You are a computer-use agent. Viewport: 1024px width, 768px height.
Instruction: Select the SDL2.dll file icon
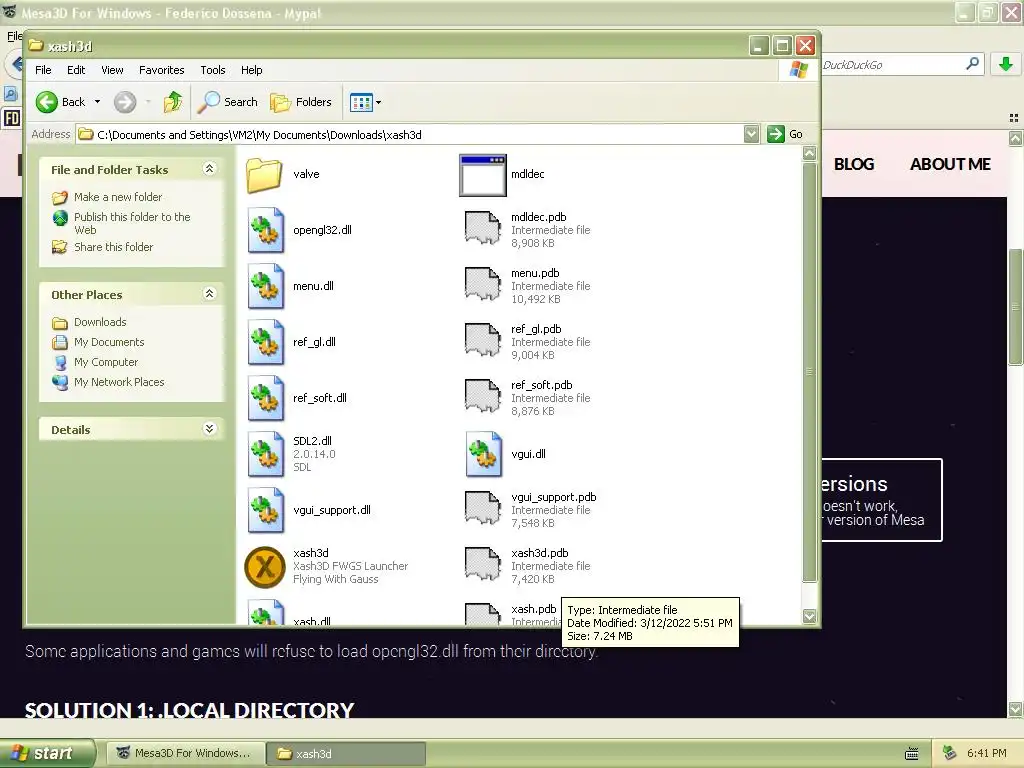(266, 454)
